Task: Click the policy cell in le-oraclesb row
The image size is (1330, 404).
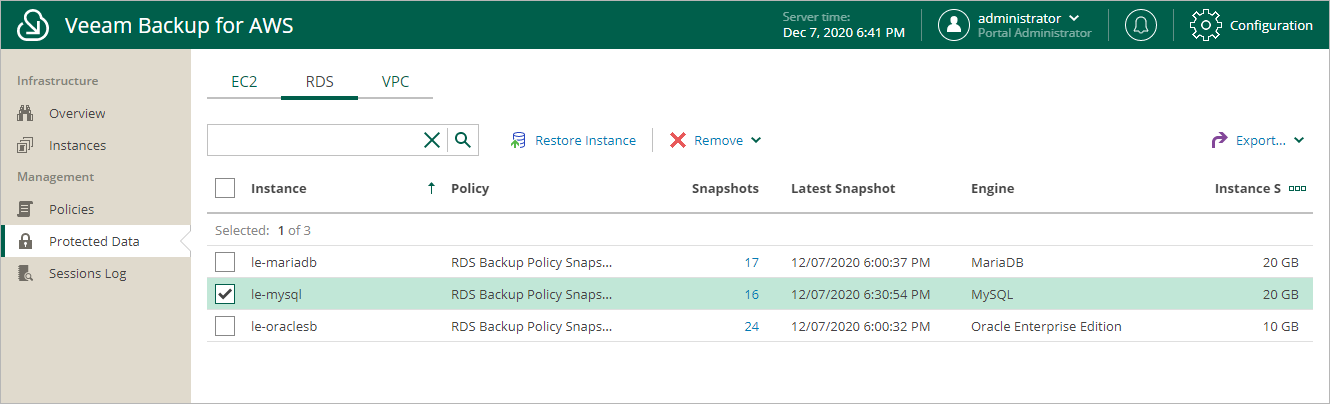Action: [531, 327]
